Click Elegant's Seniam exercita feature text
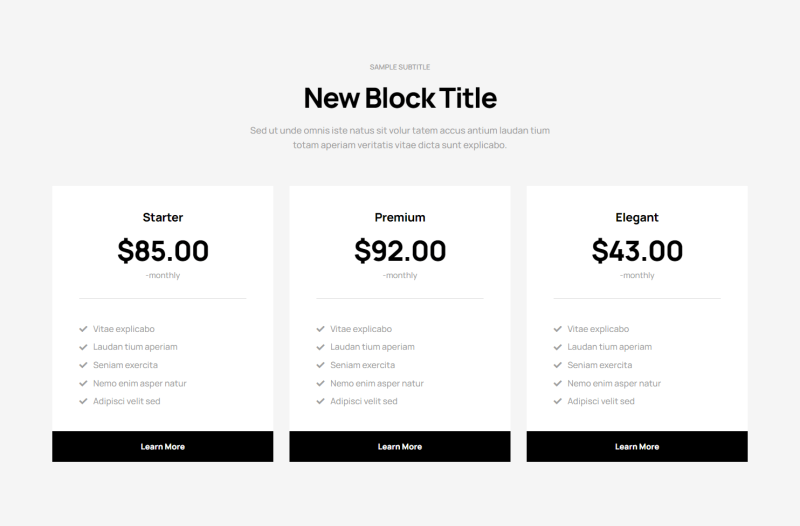 (599, 365)
